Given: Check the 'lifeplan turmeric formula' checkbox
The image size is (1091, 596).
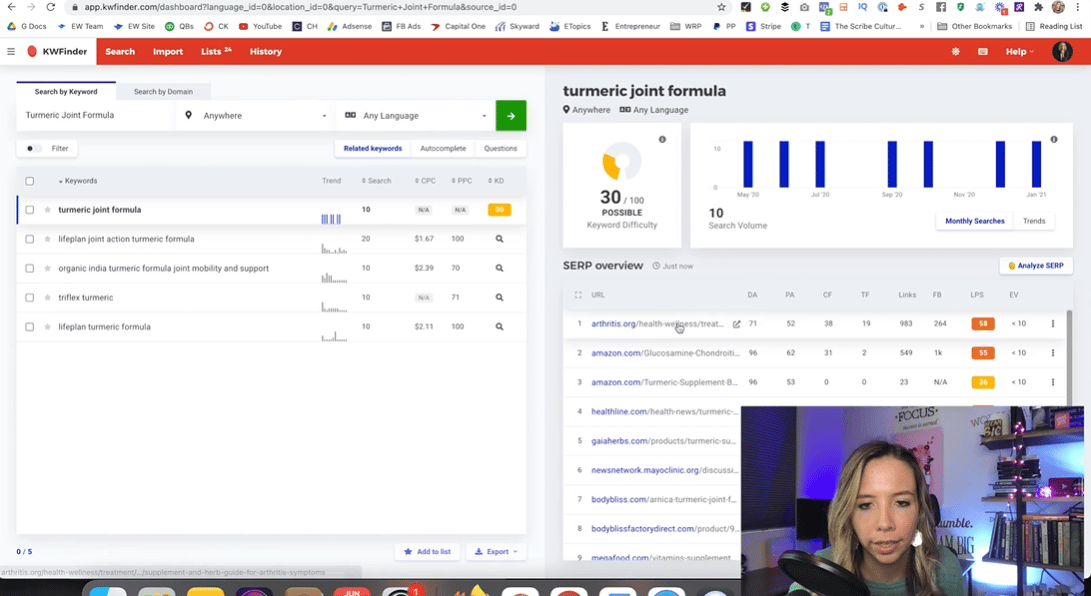Looking at the screenshot, I should (x=29, y=326).
